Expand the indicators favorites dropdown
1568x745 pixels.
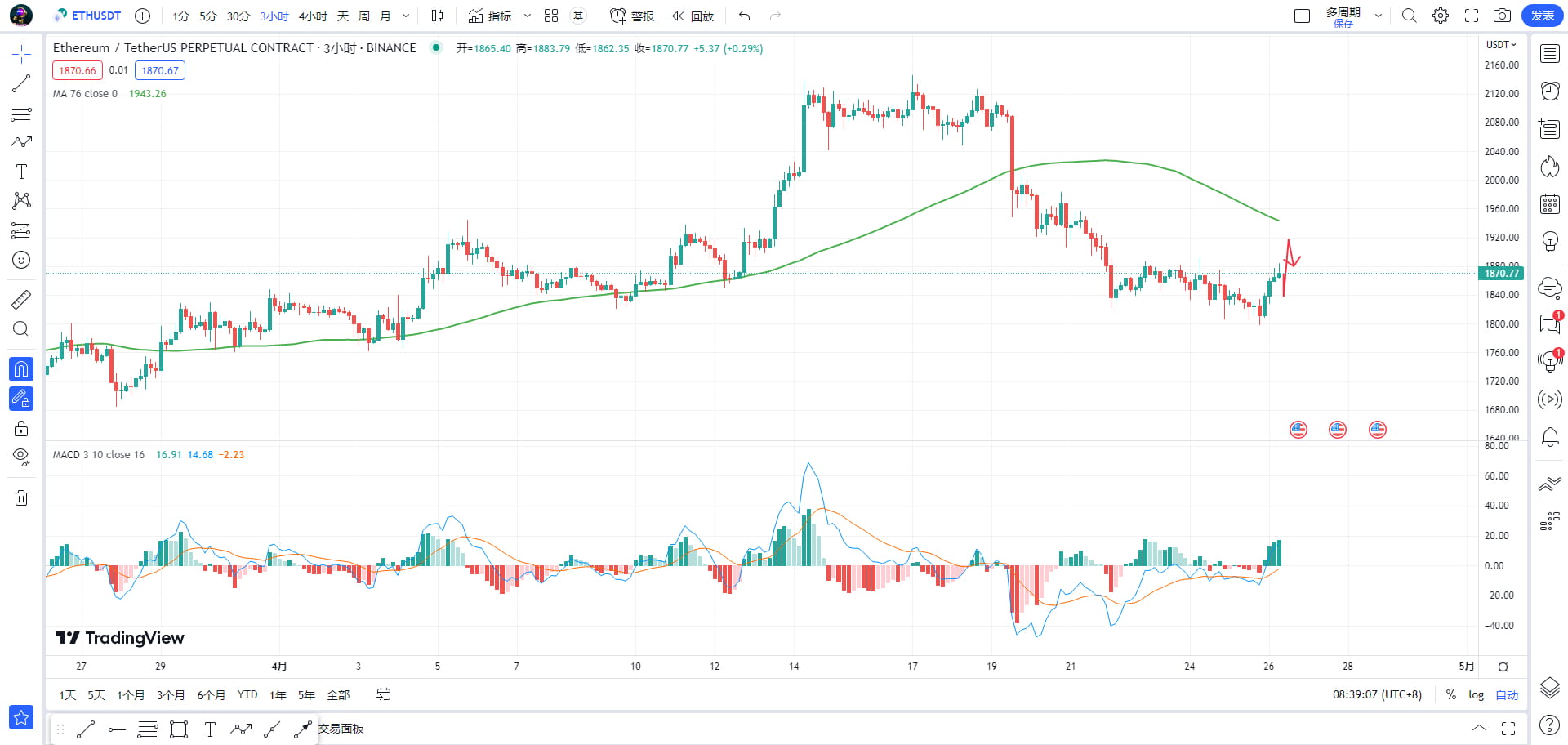tap(528, 16)
